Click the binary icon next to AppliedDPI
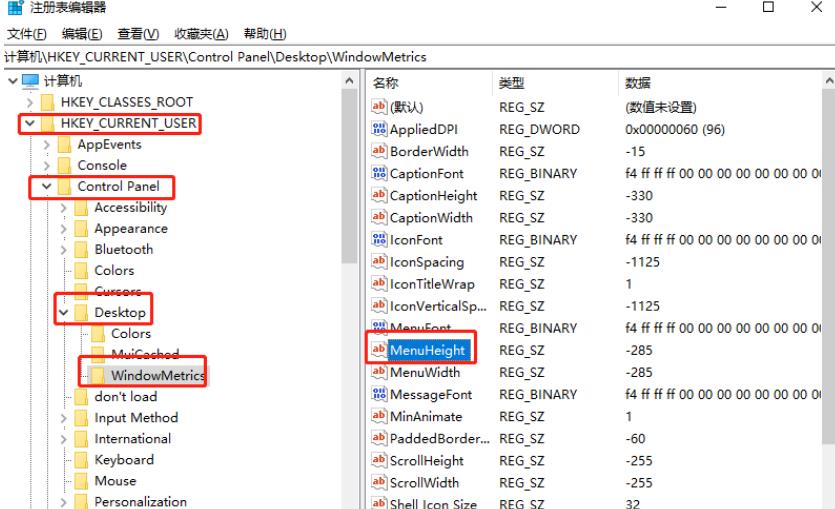This screenshot has width=835, height=509. click(x=379, y=129)
